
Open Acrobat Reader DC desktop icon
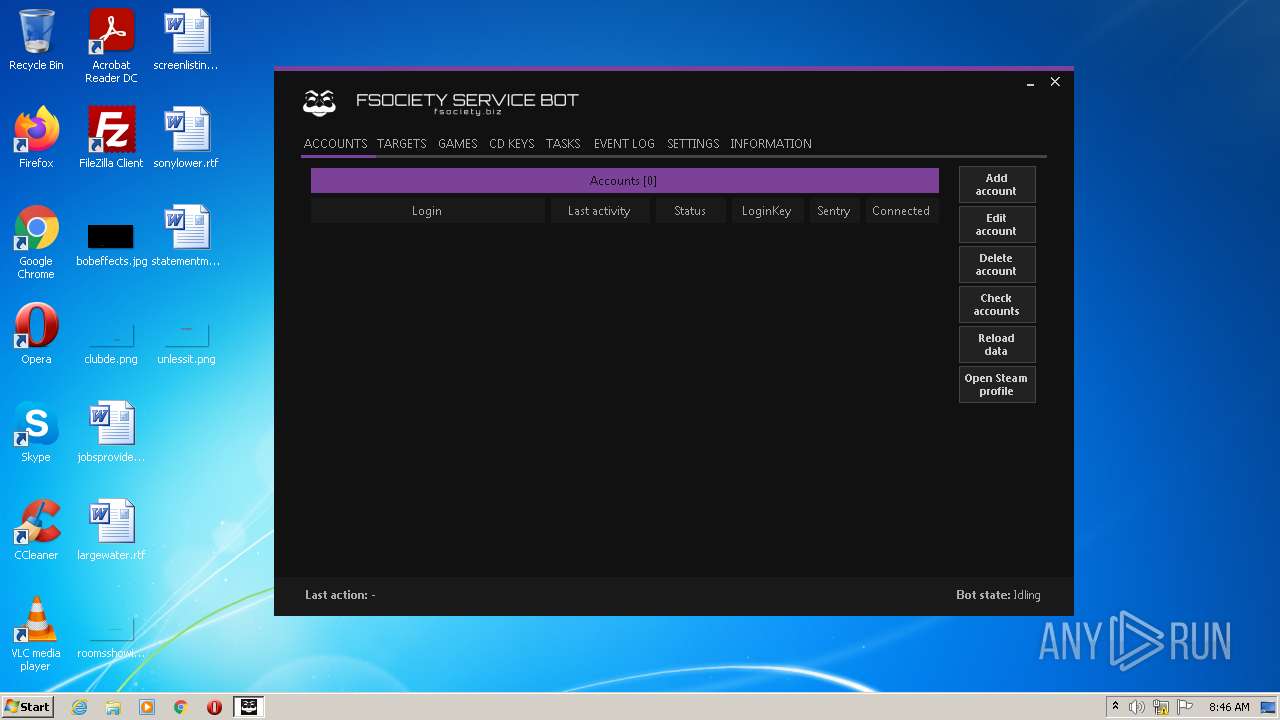(111, 46)
